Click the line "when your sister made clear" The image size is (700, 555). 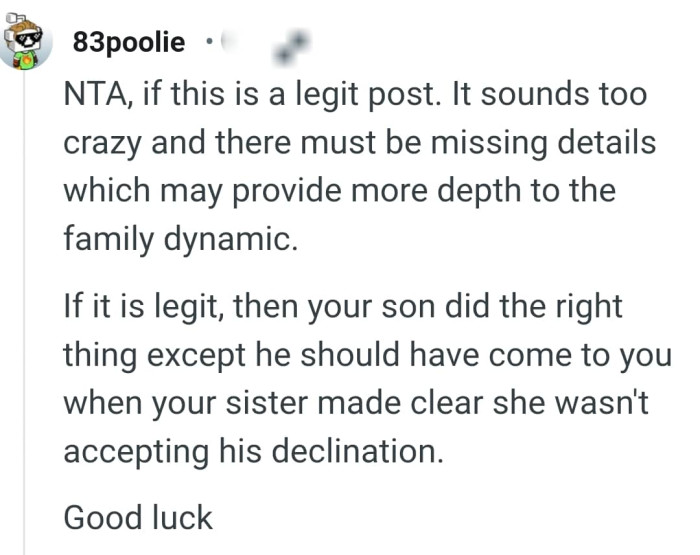point(355,403)
